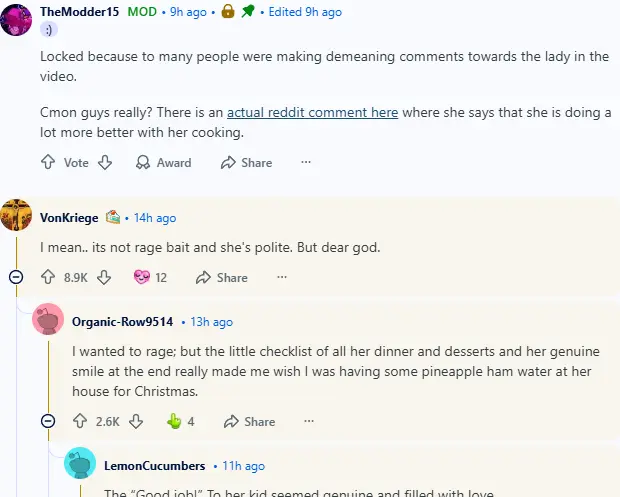The image size is (620, 497).
Task: Click the green award icon on Organic-Row9514's comment
Action: click(x=173, y=421)
